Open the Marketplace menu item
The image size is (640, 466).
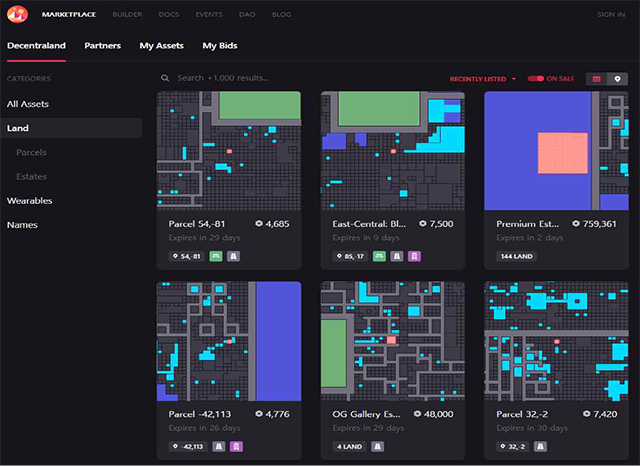[x=69, y=14]
